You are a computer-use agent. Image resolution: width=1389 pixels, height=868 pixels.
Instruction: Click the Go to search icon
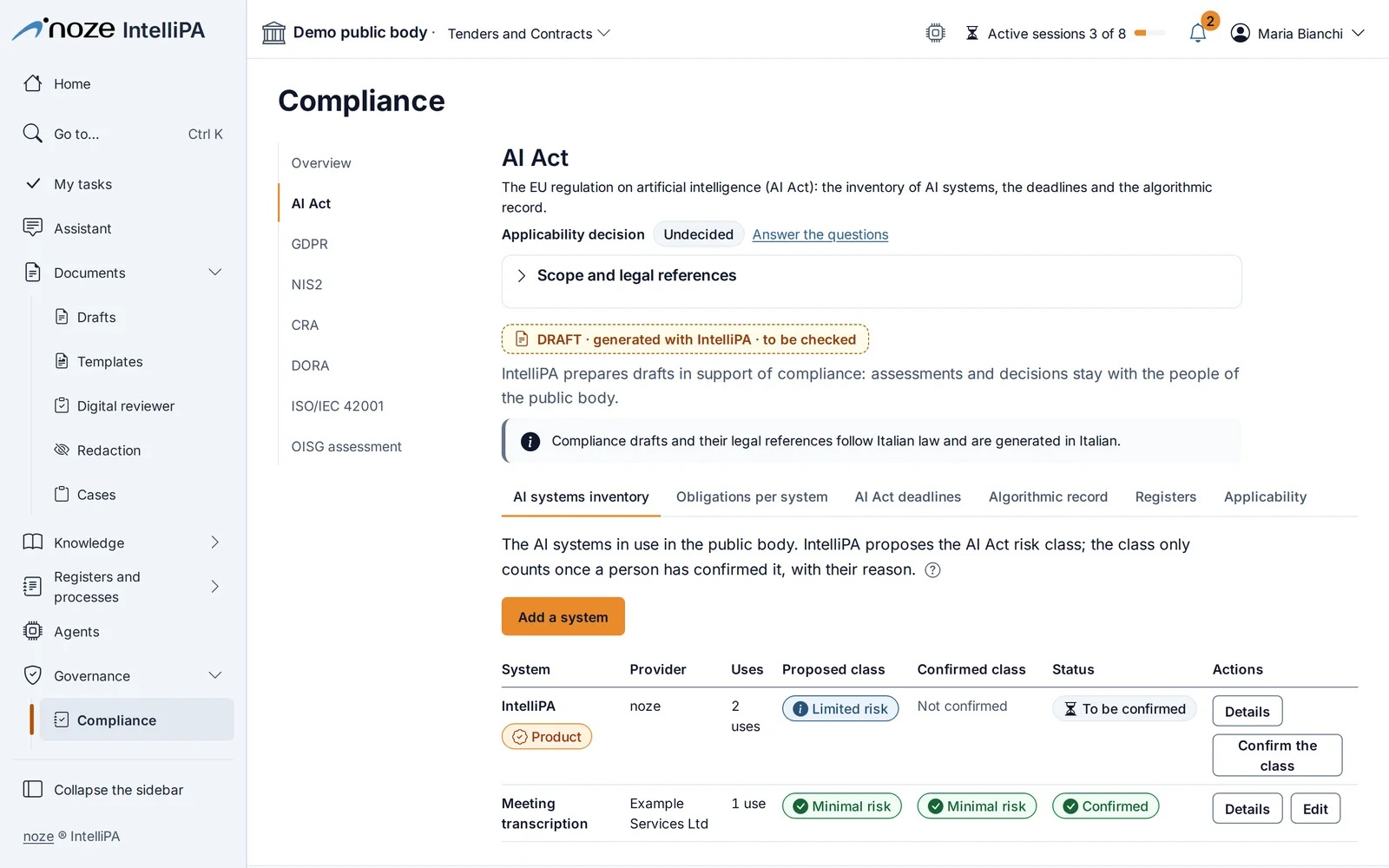tap(33, 134)
